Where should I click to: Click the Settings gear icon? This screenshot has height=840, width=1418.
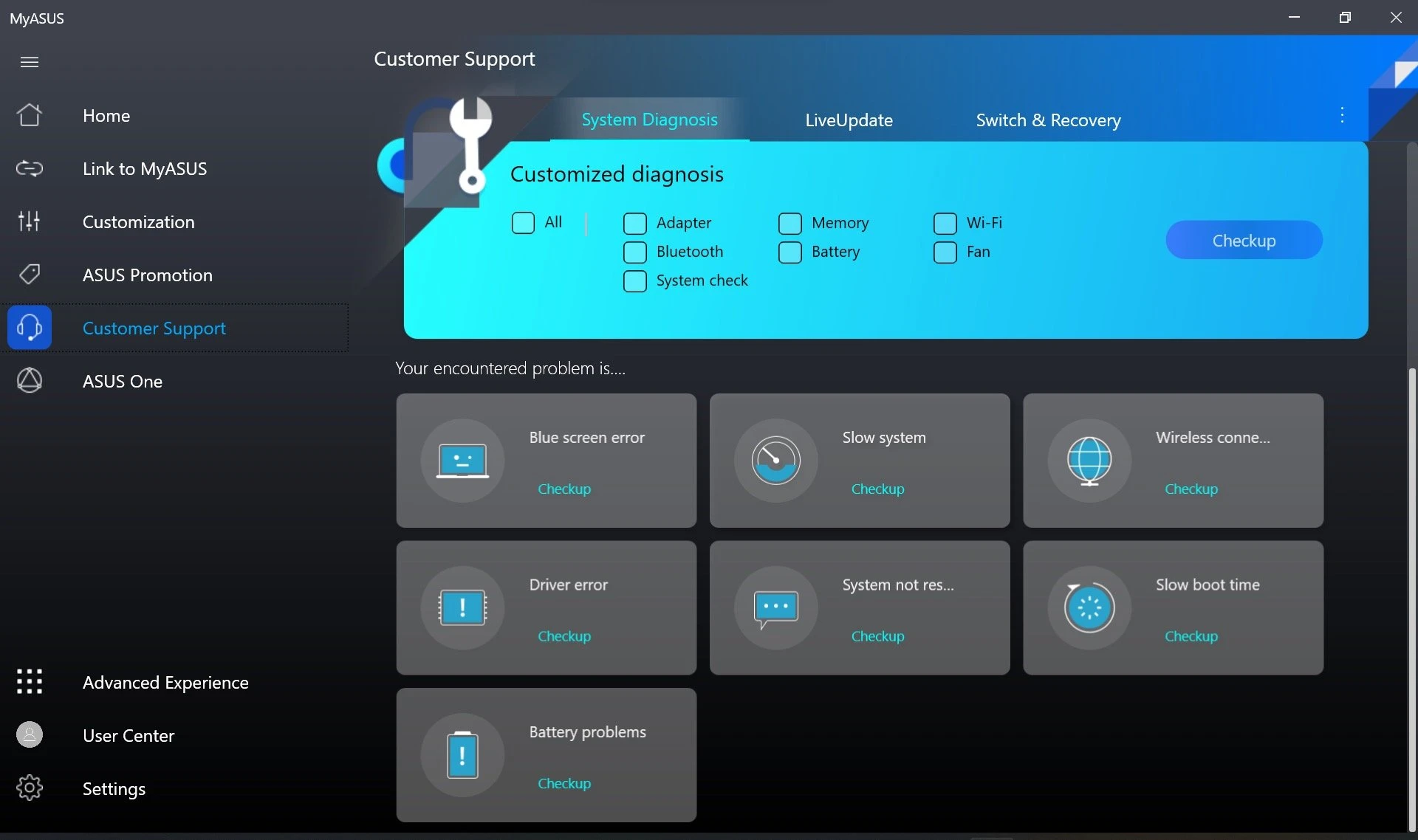(30, 788)
